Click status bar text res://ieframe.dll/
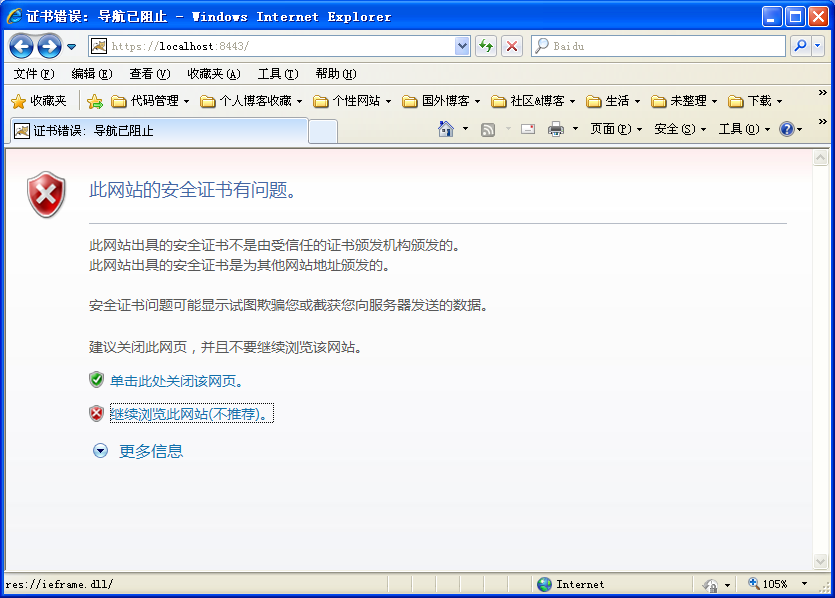The image size is (835, 598). (59, 585)
